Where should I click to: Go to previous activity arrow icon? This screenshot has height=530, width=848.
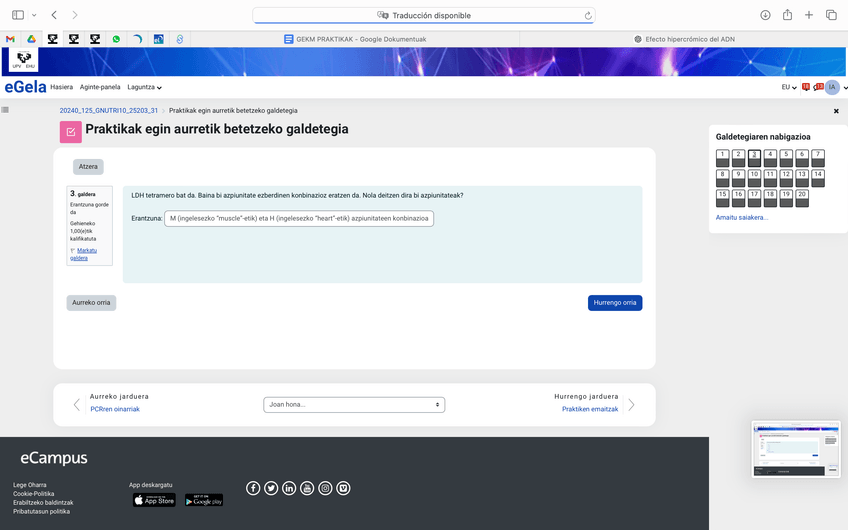(x=77, y=405)
